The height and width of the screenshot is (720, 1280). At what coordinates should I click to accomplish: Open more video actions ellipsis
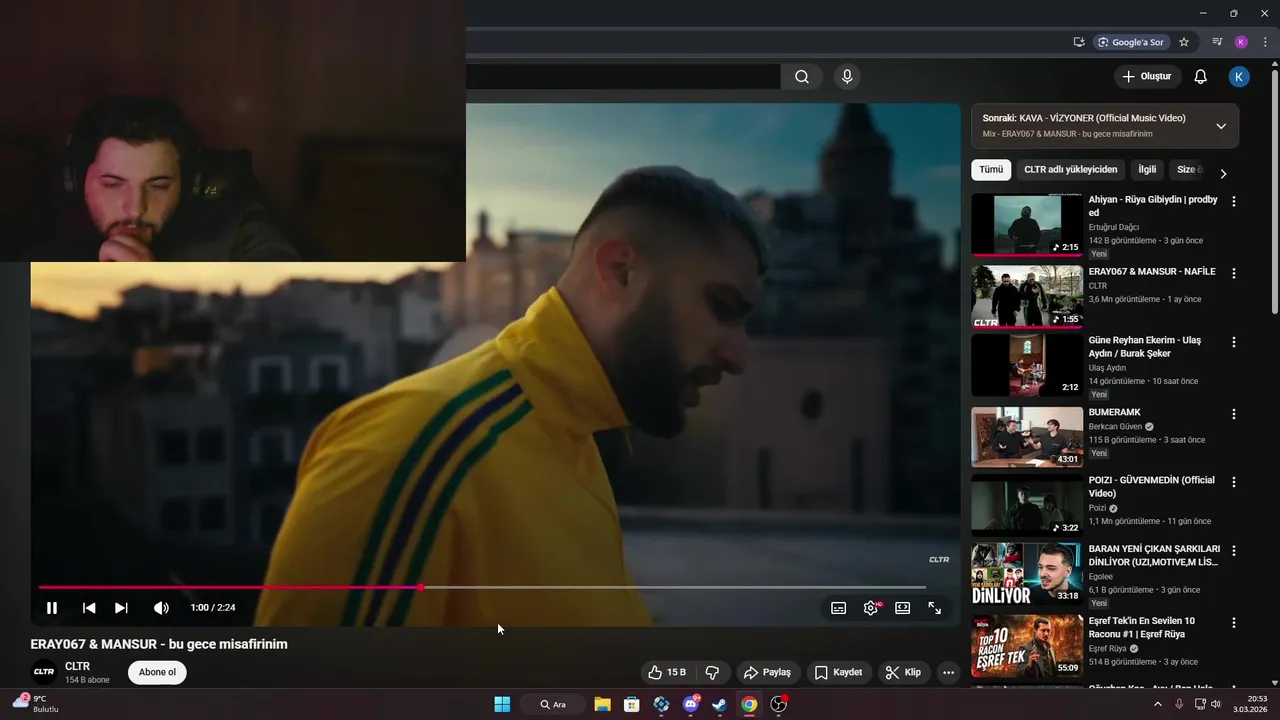948,672
